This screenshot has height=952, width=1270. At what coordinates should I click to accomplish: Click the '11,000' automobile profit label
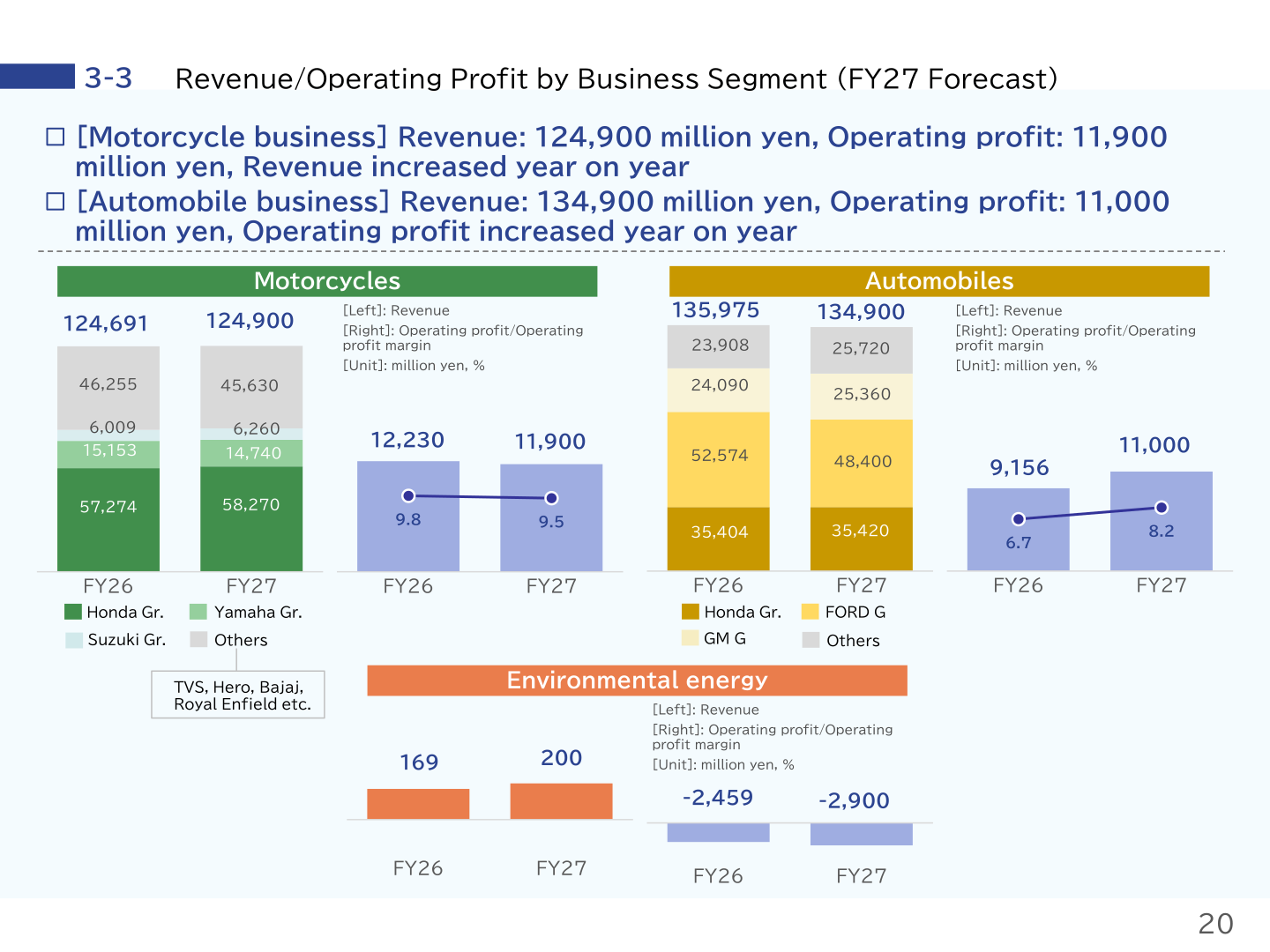click(x=1154, y=445)
